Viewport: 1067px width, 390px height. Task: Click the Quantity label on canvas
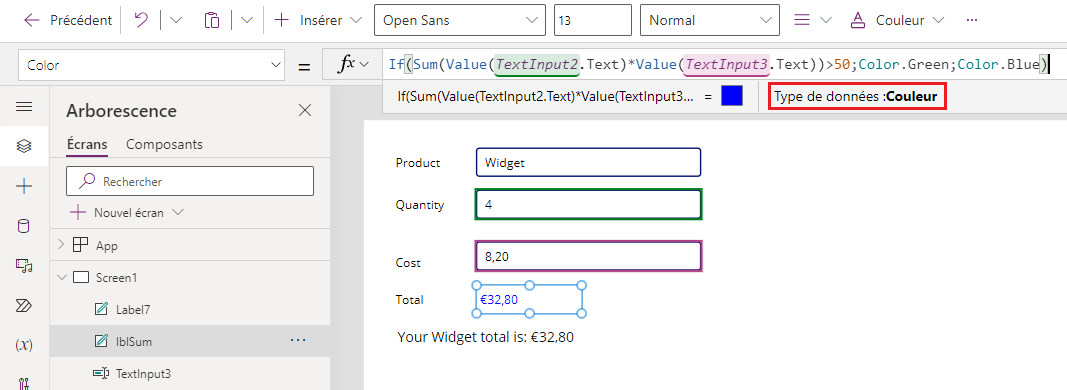[x=420, y=205]
